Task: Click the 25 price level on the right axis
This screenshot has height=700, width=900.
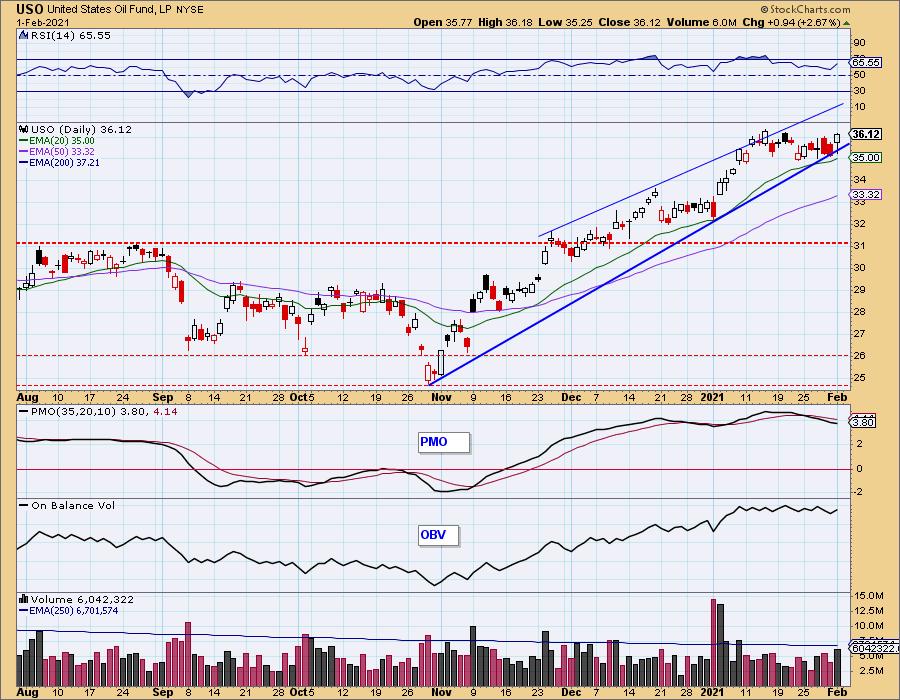Action: [x=860, y=378]
